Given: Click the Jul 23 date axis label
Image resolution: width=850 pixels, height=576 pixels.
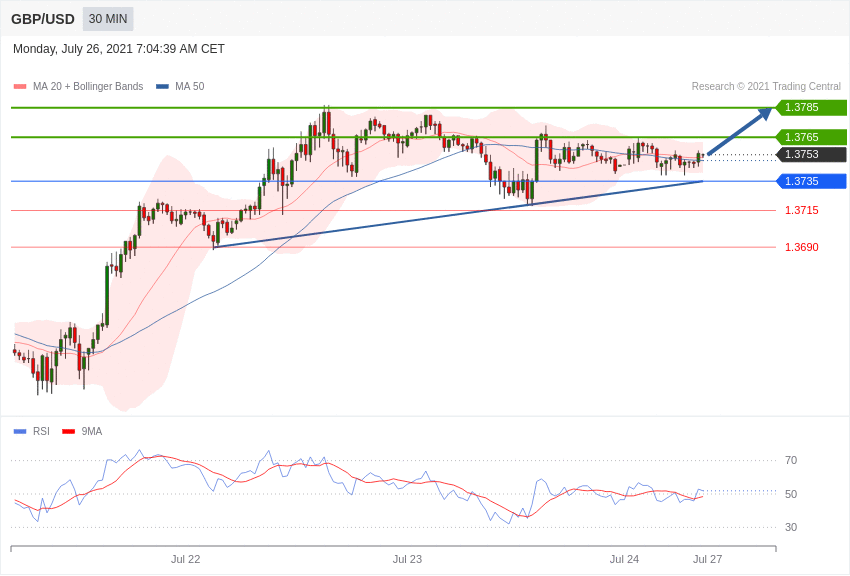Looking at the screenshot, I should tap(407, 559).
